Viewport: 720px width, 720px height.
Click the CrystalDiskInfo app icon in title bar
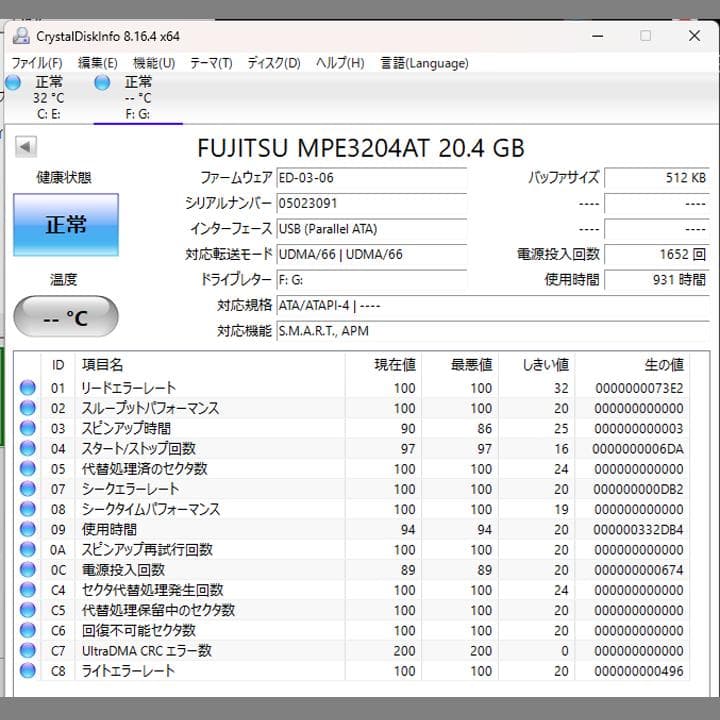click(x=21, y=36)
